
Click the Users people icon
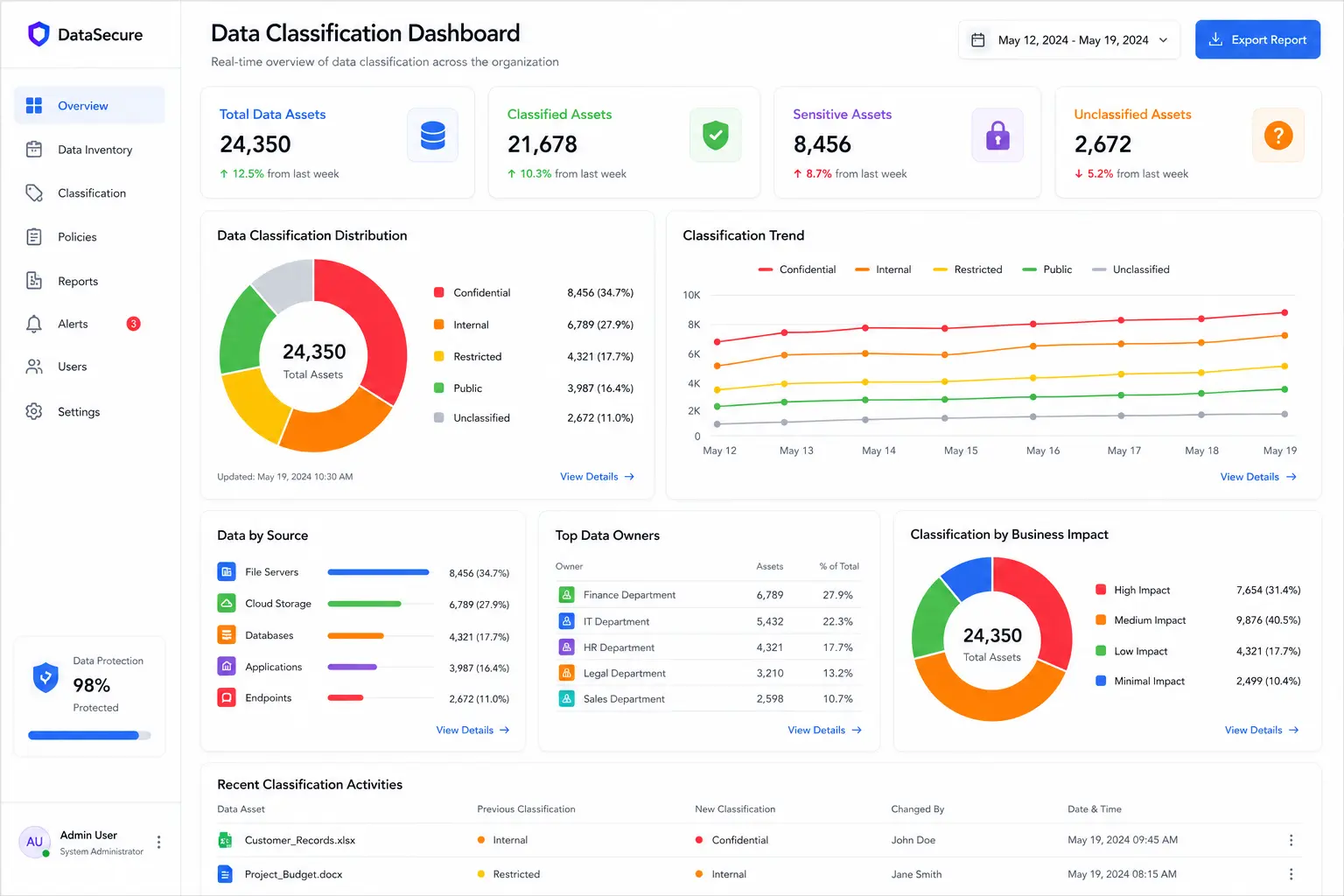click(34, 367)
